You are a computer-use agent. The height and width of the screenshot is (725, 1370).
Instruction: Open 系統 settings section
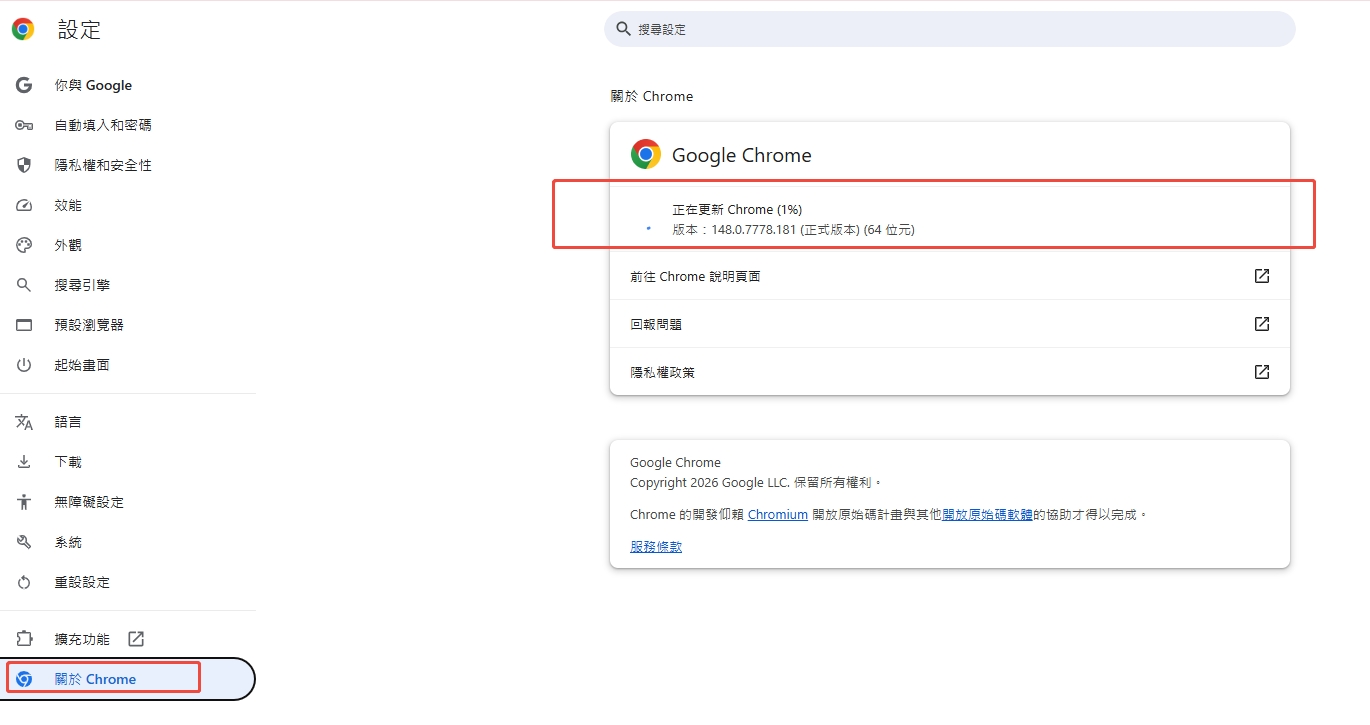pyautogui.click(x=128, y=542)
